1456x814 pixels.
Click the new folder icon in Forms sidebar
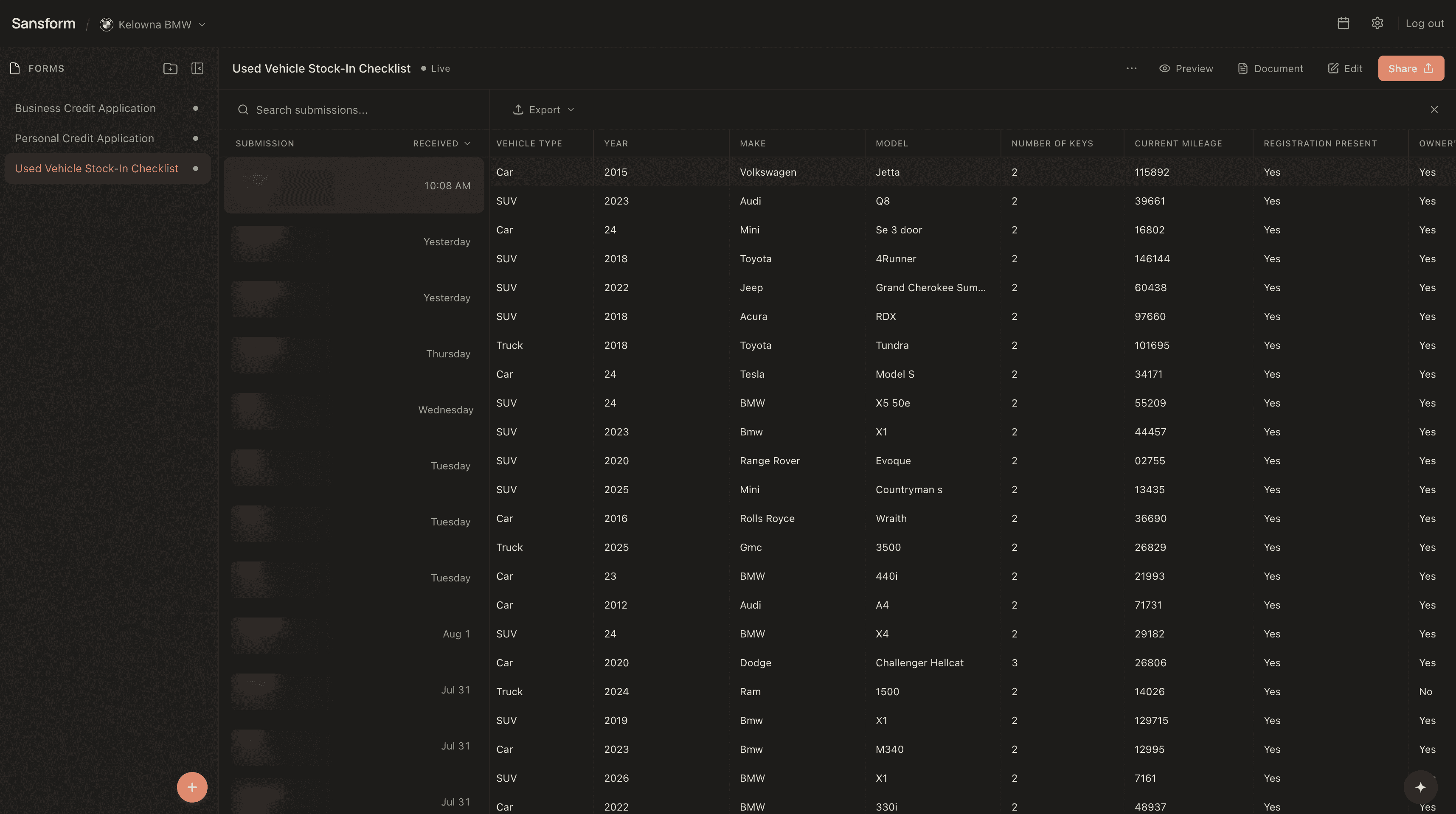170,68
